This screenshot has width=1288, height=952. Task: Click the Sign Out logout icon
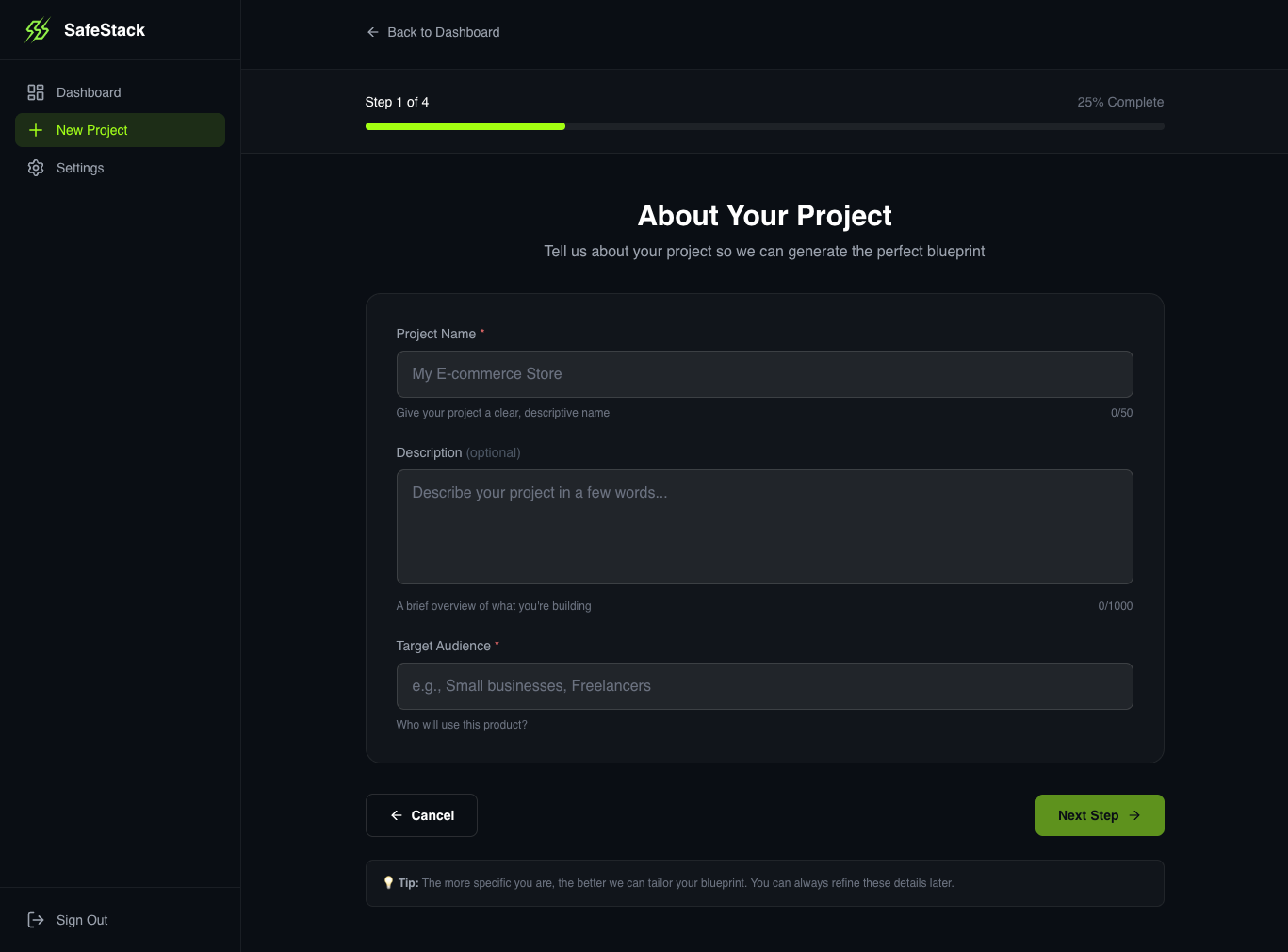pos(36,920)
